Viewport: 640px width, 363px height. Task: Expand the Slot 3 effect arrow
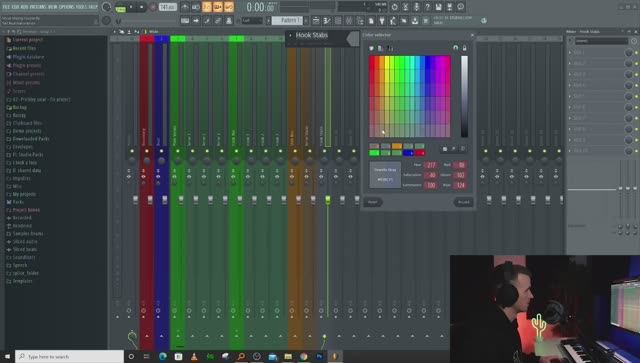click(x=570, y=74)
